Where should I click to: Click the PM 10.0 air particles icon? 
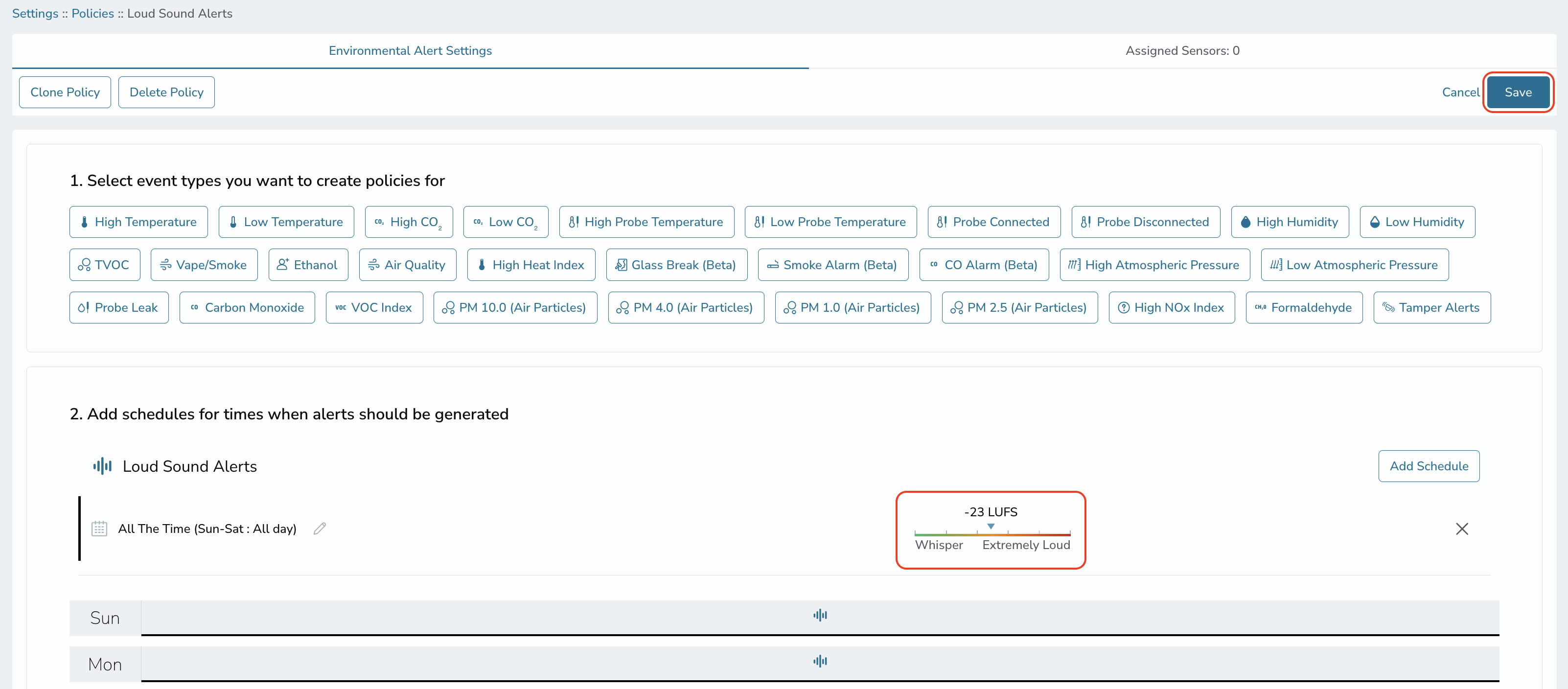coord(449,308)
